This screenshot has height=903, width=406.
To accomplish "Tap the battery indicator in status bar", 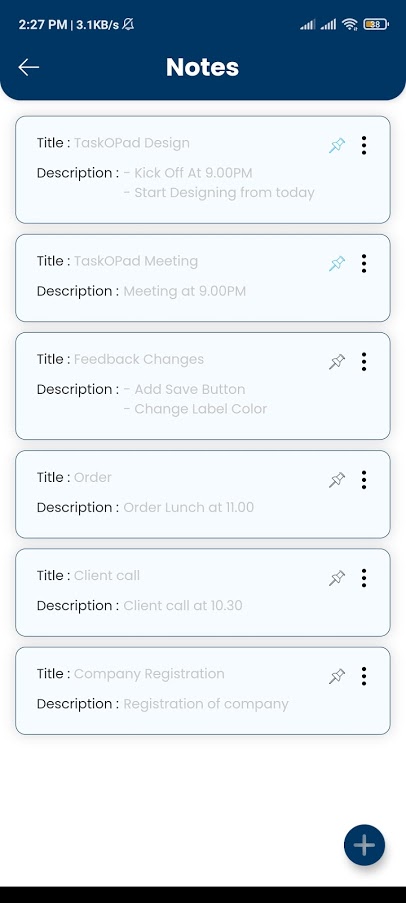I will click(x=376, y=24).
